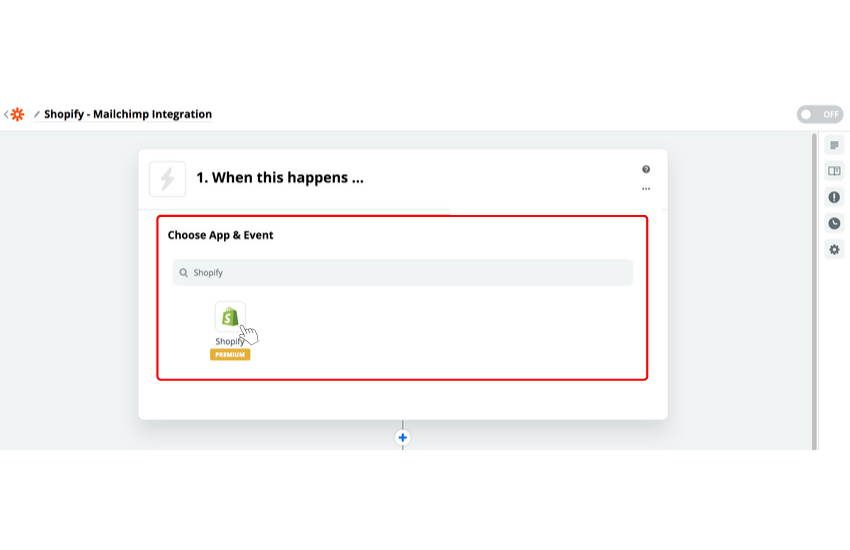850x550 pixels.
Task: Focus the Shopify app search field
Action: (403, 273)
